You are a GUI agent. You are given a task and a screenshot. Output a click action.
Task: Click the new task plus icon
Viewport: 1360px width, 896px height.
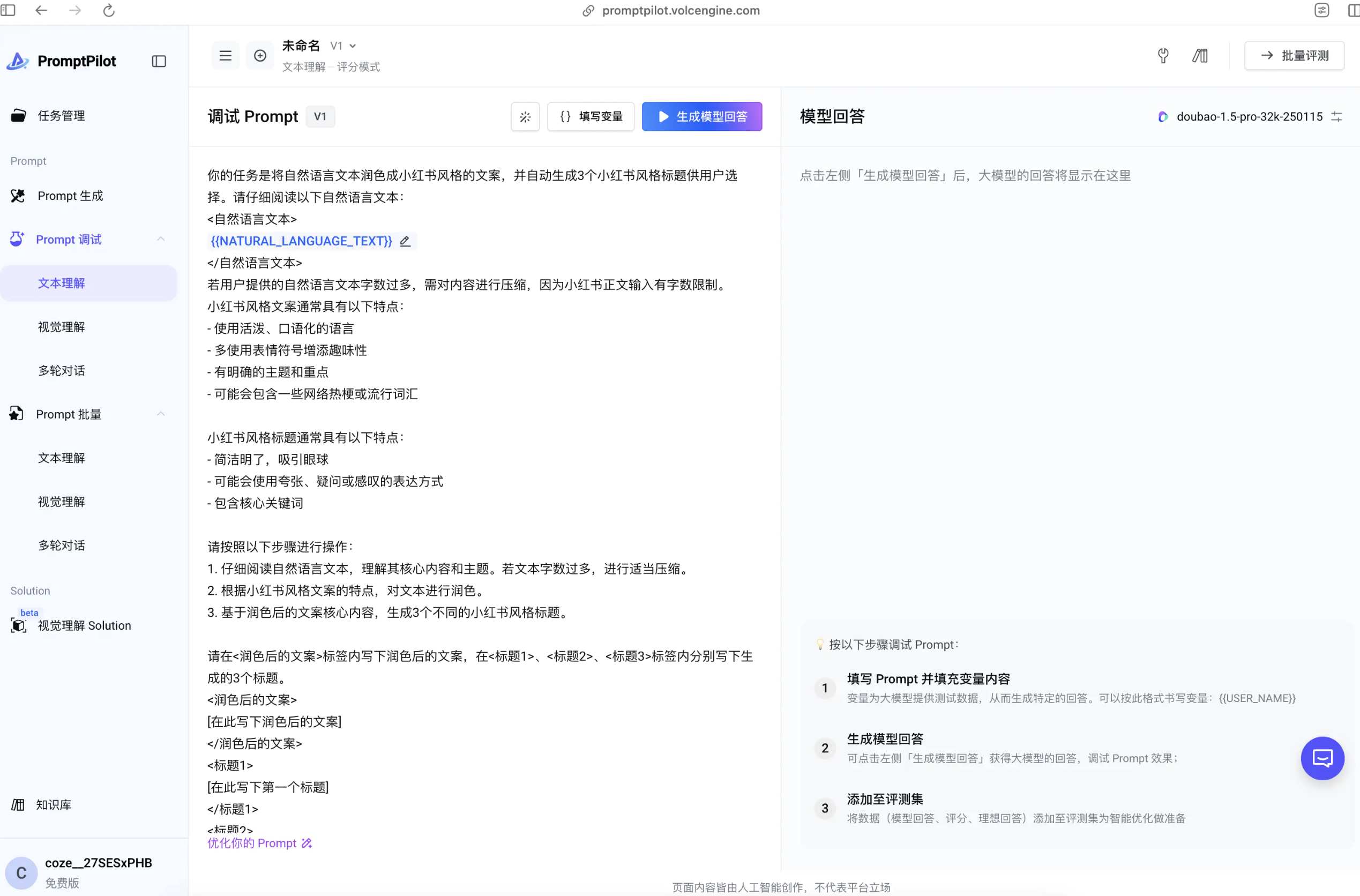[260, 55]
